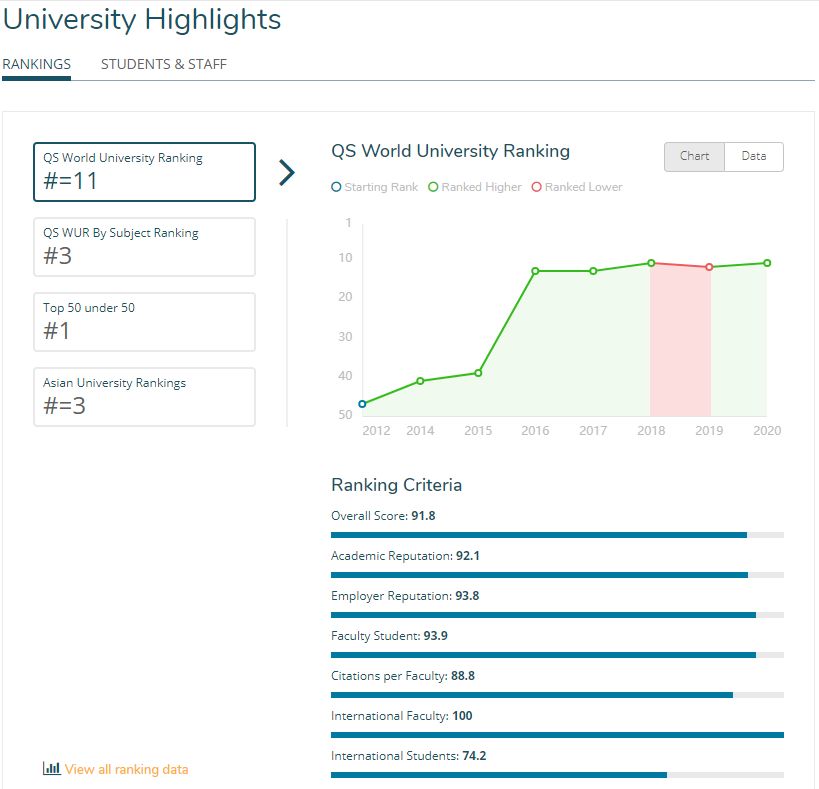819x789 pixels.
Task: Click the 2016 x-axis year label
Action: [x=535, y=431]
